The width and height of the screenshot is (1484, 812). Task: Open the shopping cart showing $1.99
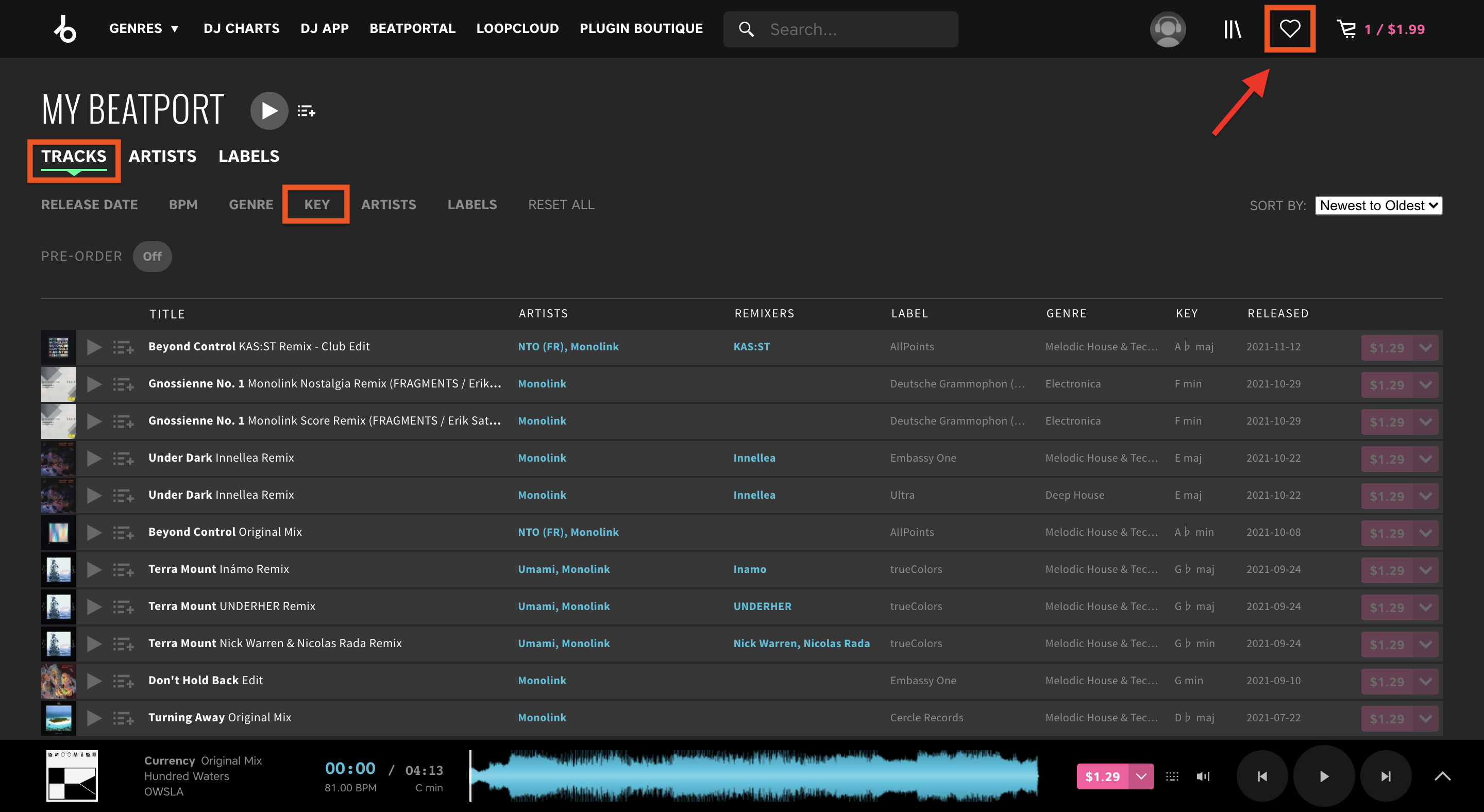tap(1380, 29)
